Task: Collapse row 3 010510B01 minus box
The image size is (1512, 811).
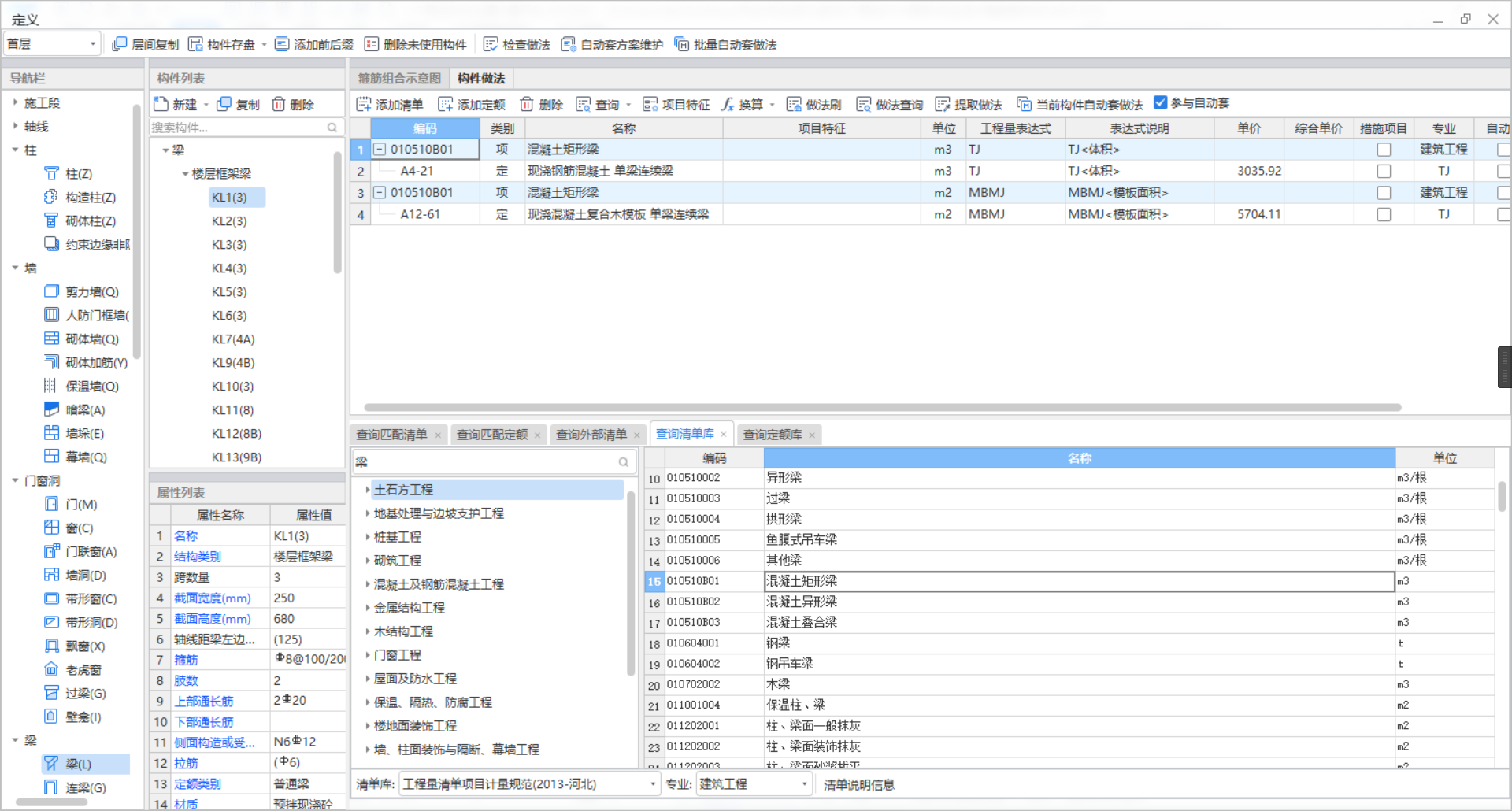Action: (x=380, y=192)
